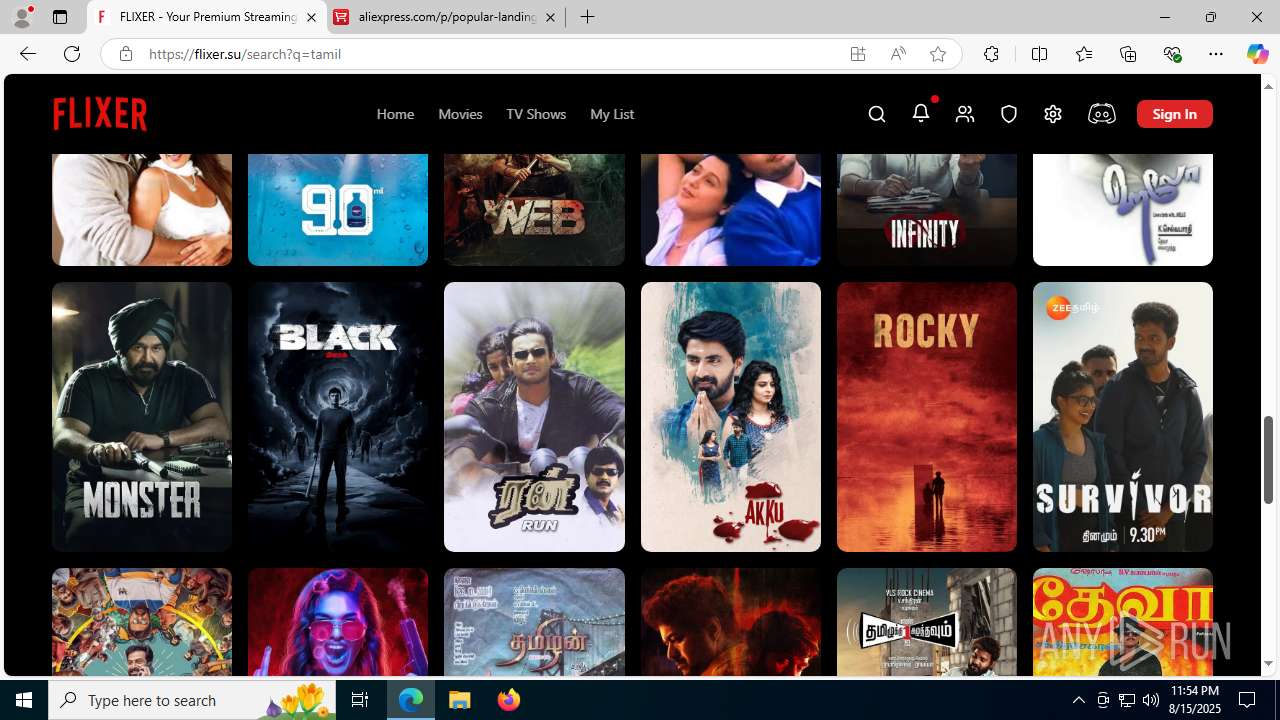Click the shield icon in Flixer header
The height and width of the screenshot is (720, 1280).
click(1009, 114)
